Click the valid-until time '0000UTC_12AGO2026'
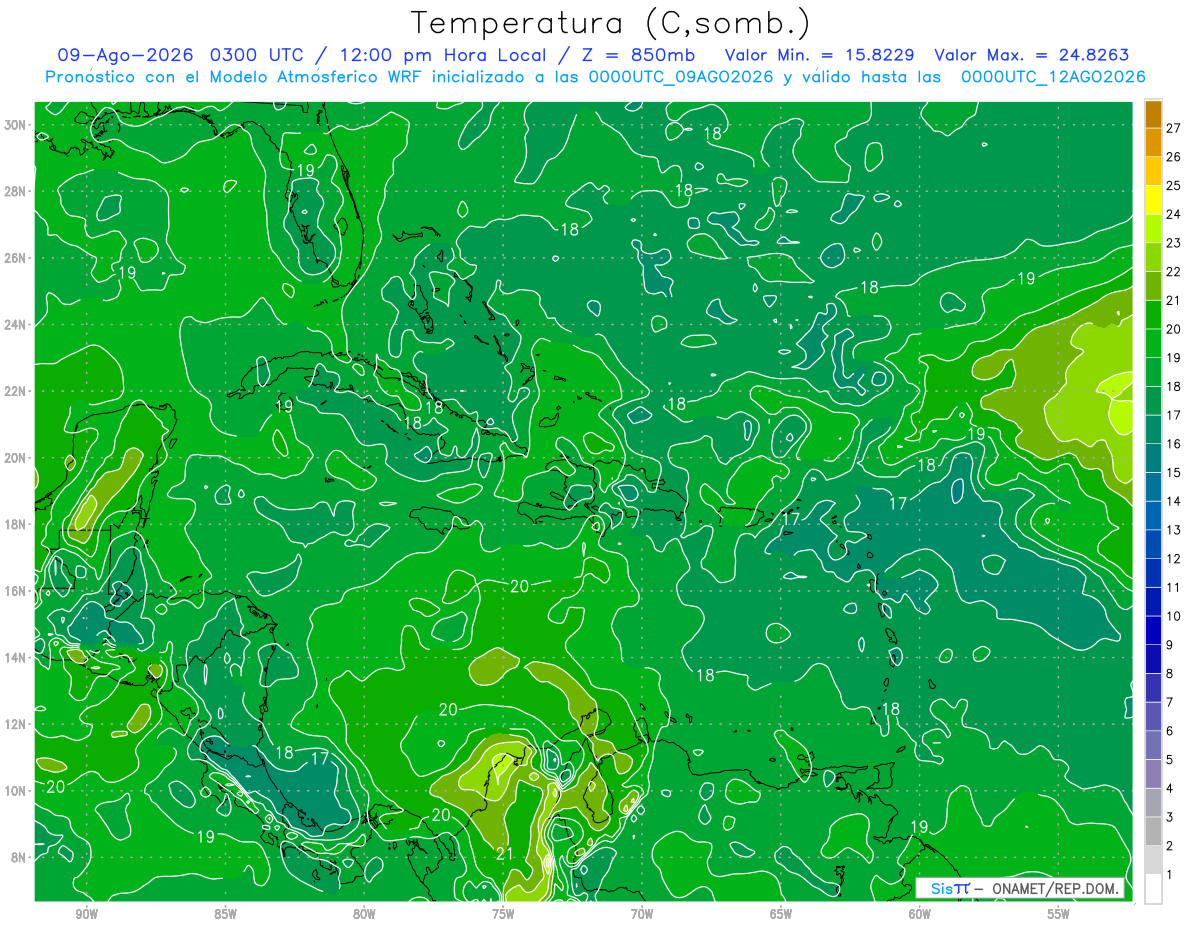This screenshot has width=1200, height=927. pos(1053,77)
